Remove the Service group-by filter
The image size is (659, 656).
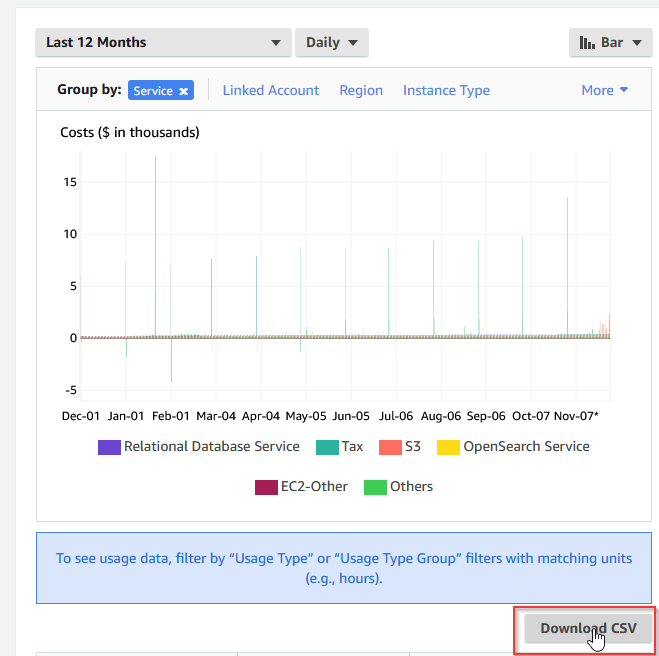tap(184, 91)
